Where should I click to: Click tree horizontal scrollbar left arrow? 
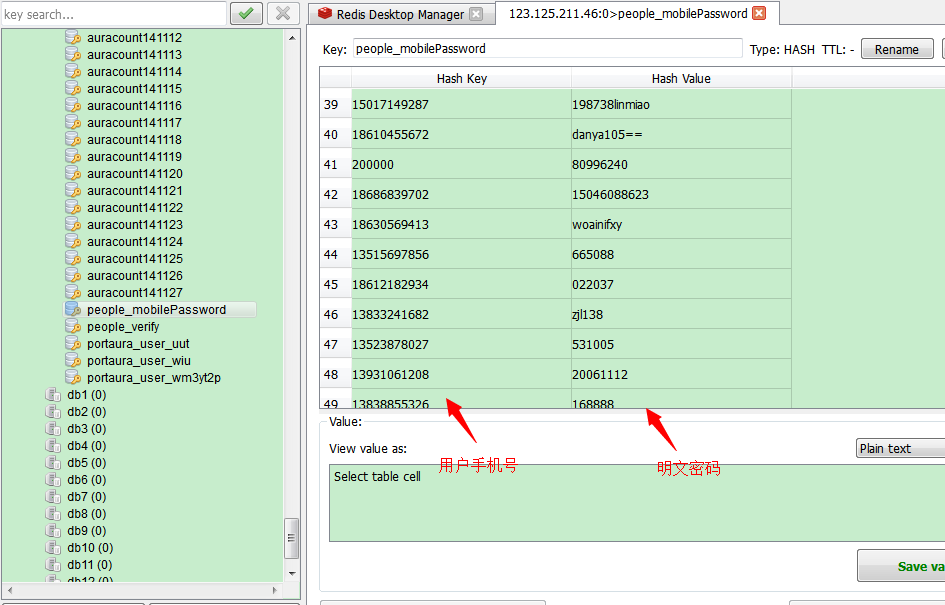(10, 590)
